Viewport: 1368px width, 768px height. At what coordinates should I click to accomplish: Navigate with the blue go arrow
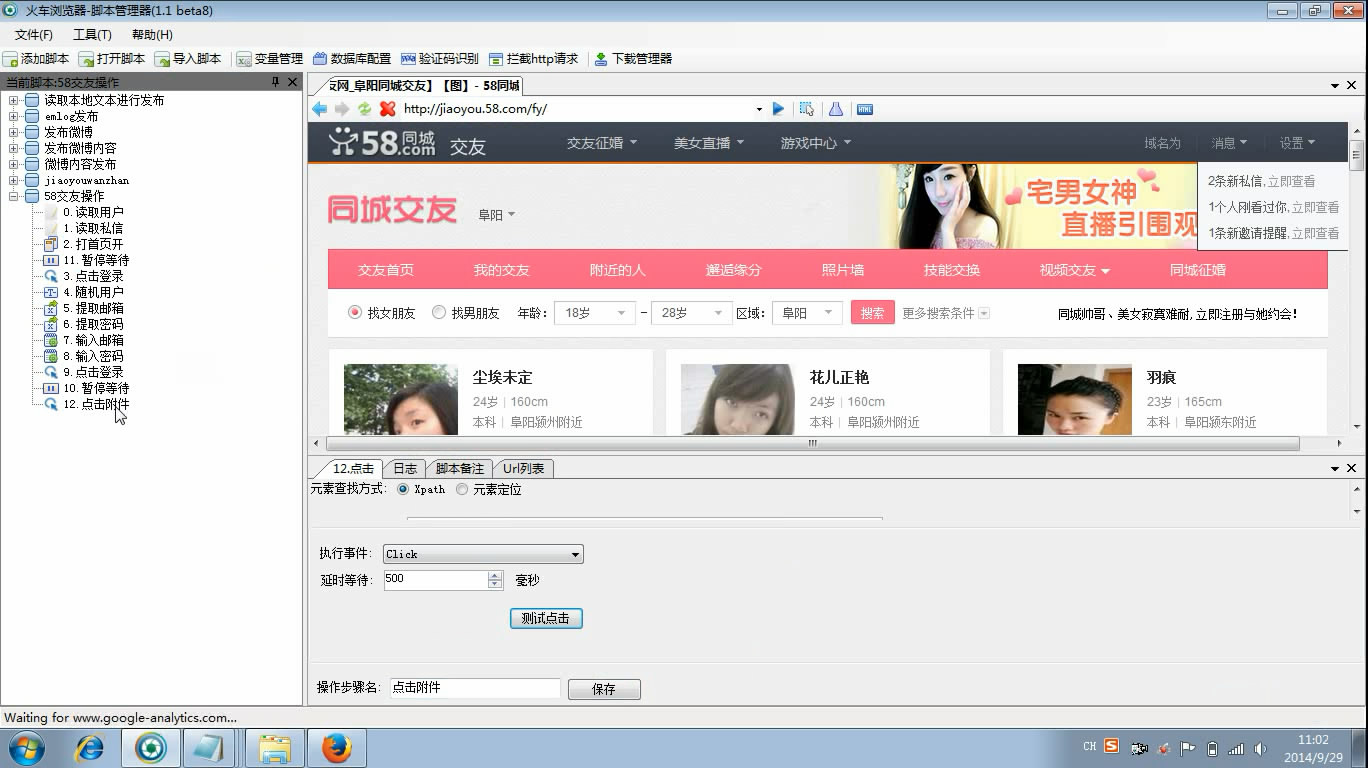778,109
